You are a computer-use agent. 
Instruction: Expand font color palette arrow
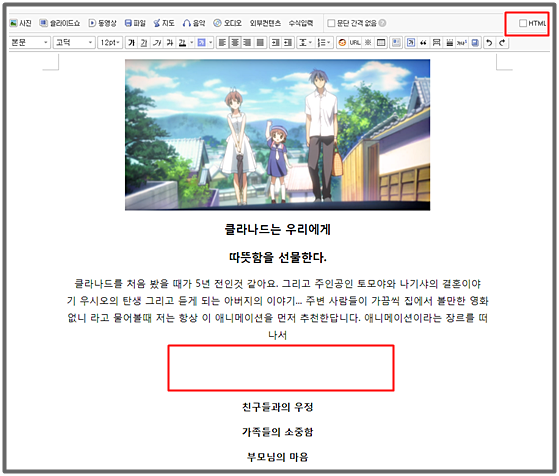(192, 43)
